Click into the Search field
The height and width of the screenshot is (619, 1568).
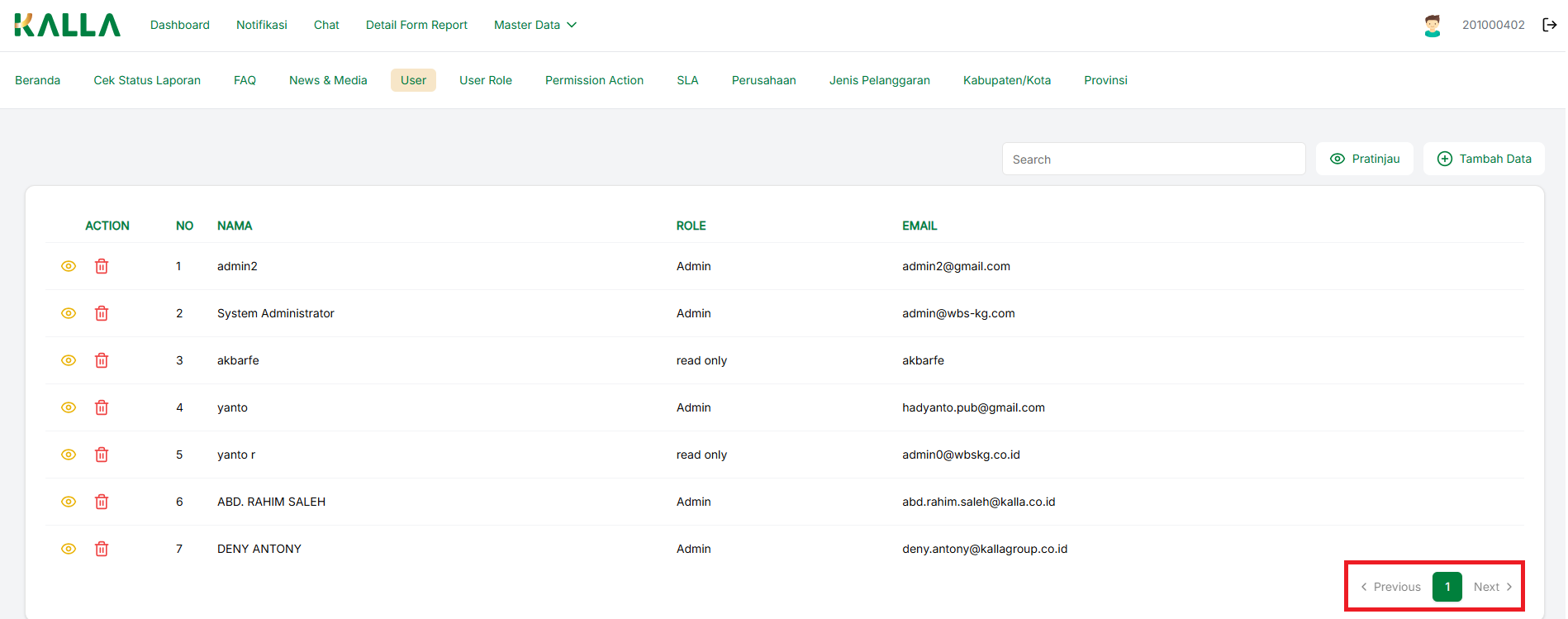click(1153, 160)
